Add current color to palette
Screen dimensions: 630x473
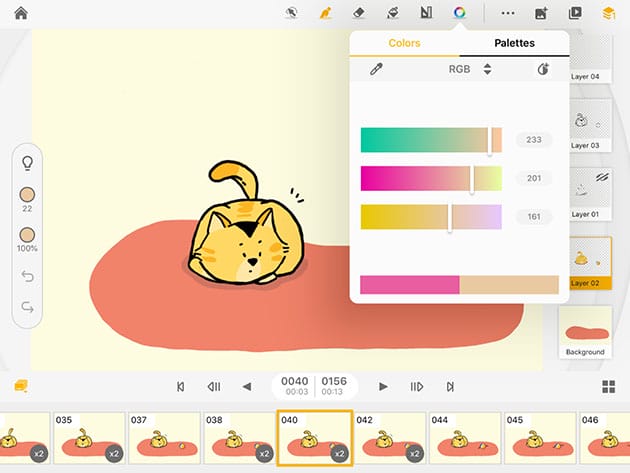click(543, 69)
